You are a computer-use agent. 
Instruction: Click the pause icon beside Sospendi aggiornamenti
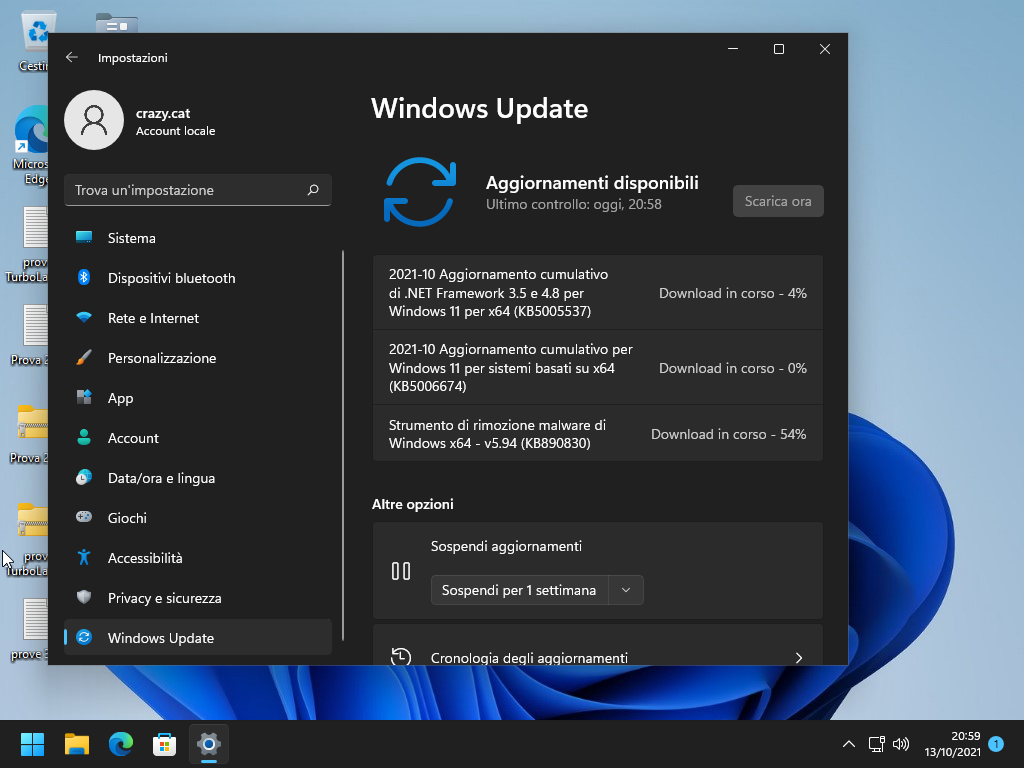tap(401, 571)
